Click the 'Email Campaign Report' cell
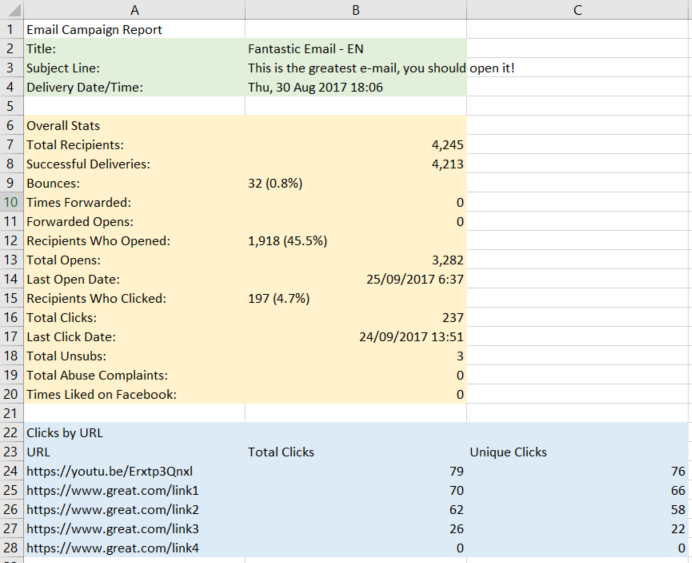Screen dimensions: 692x563 135,30
